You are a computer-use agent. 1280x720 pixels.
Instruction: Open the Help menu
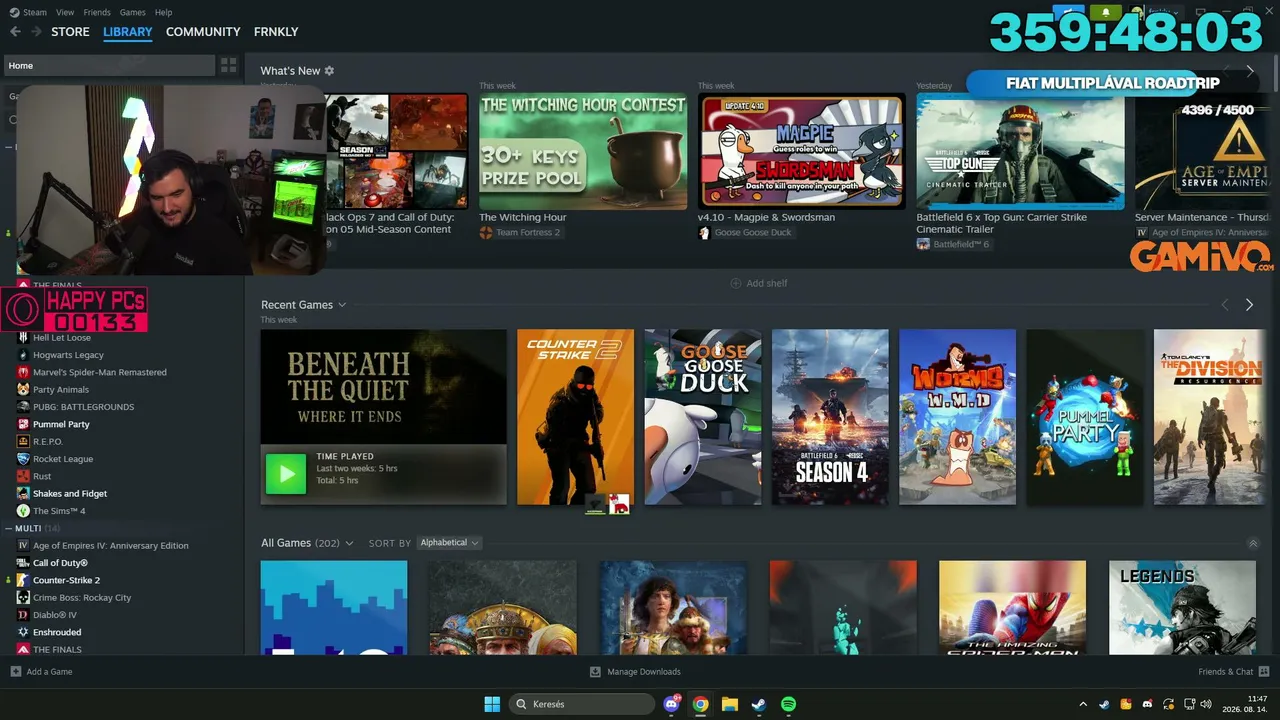tap(164, 12)
